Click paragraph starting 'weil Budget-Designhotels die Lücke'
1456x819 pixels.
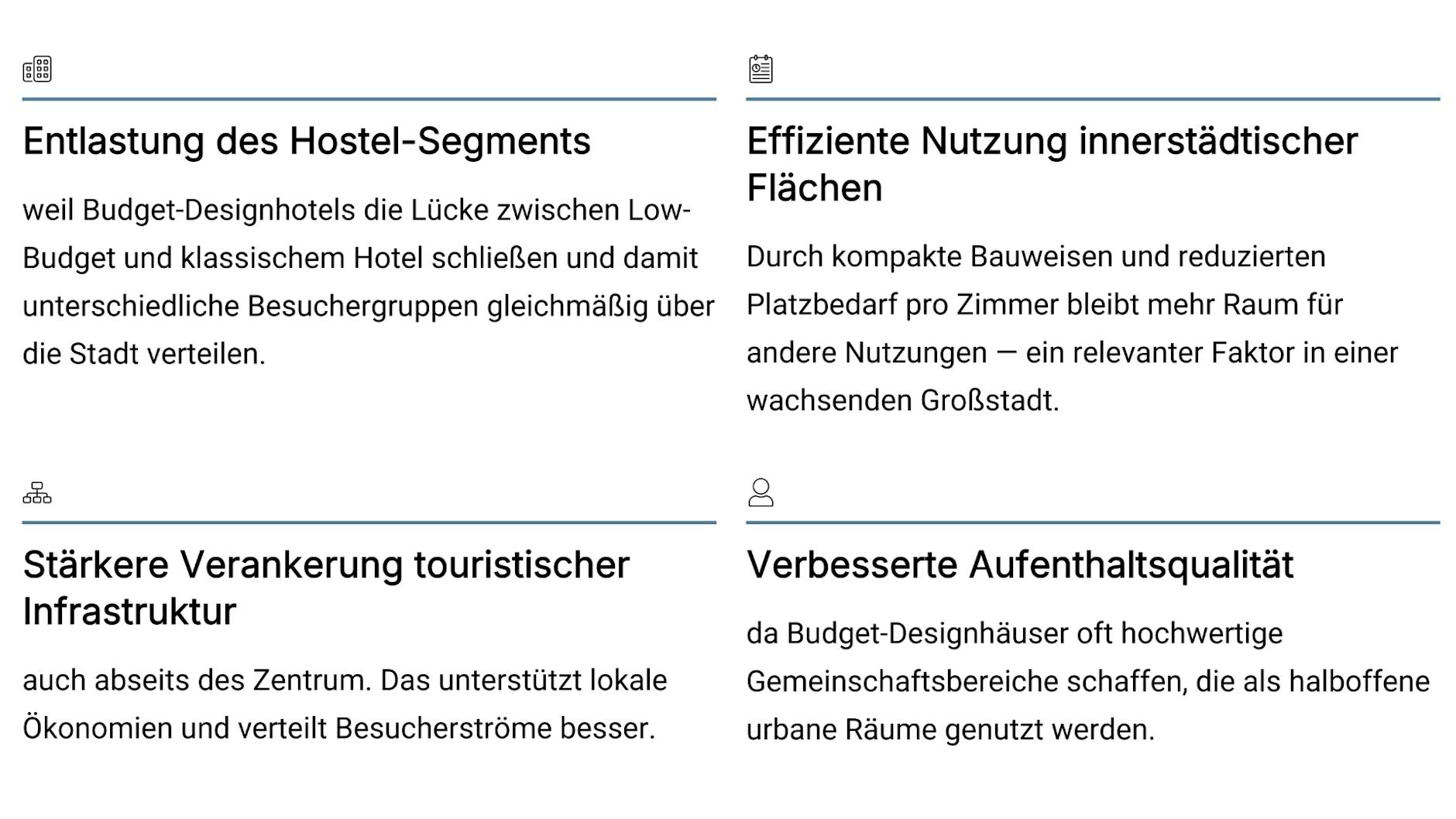point(369,282)
